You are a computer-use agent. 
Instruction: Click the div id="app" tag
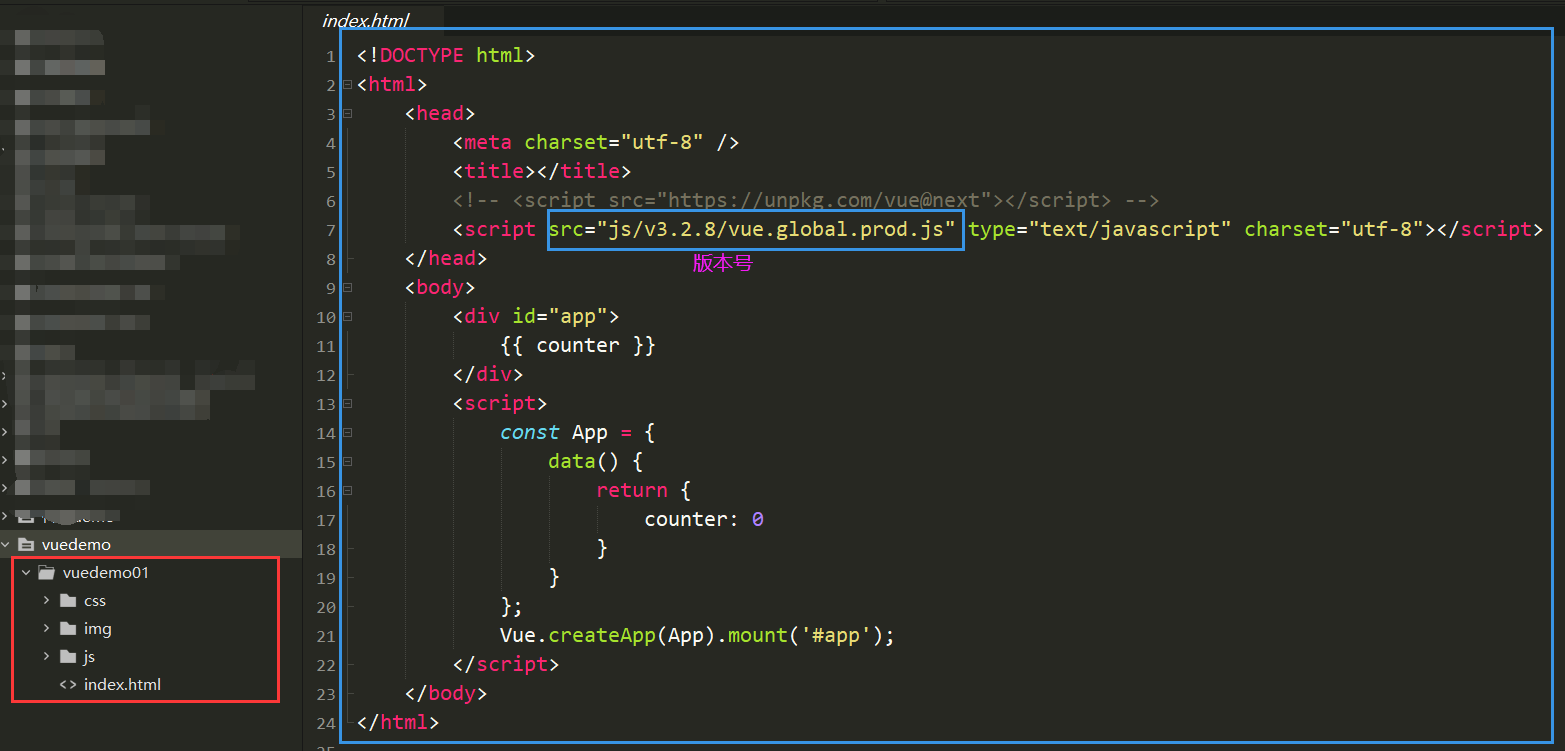(x=536, y=317)
